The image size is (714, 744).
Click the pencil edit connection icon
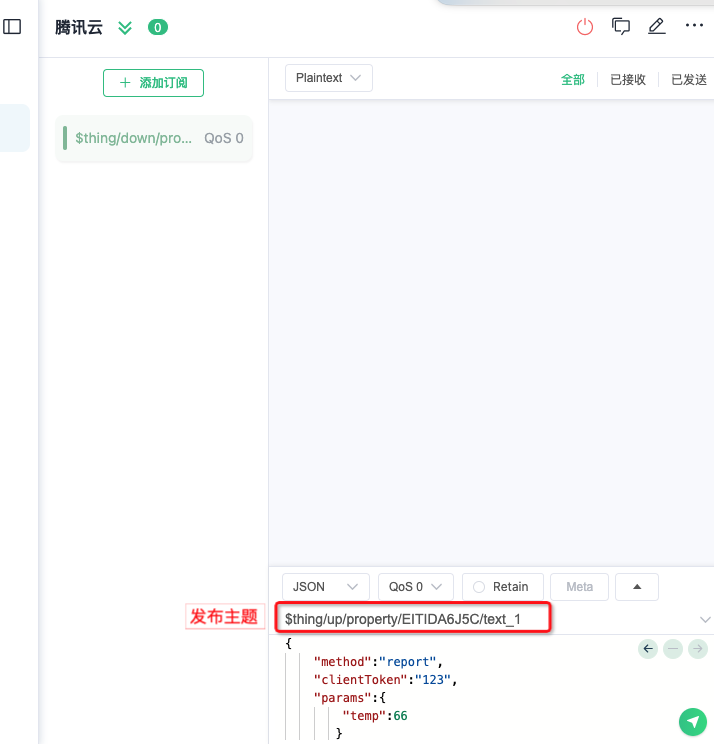click(x=656, y=27)
